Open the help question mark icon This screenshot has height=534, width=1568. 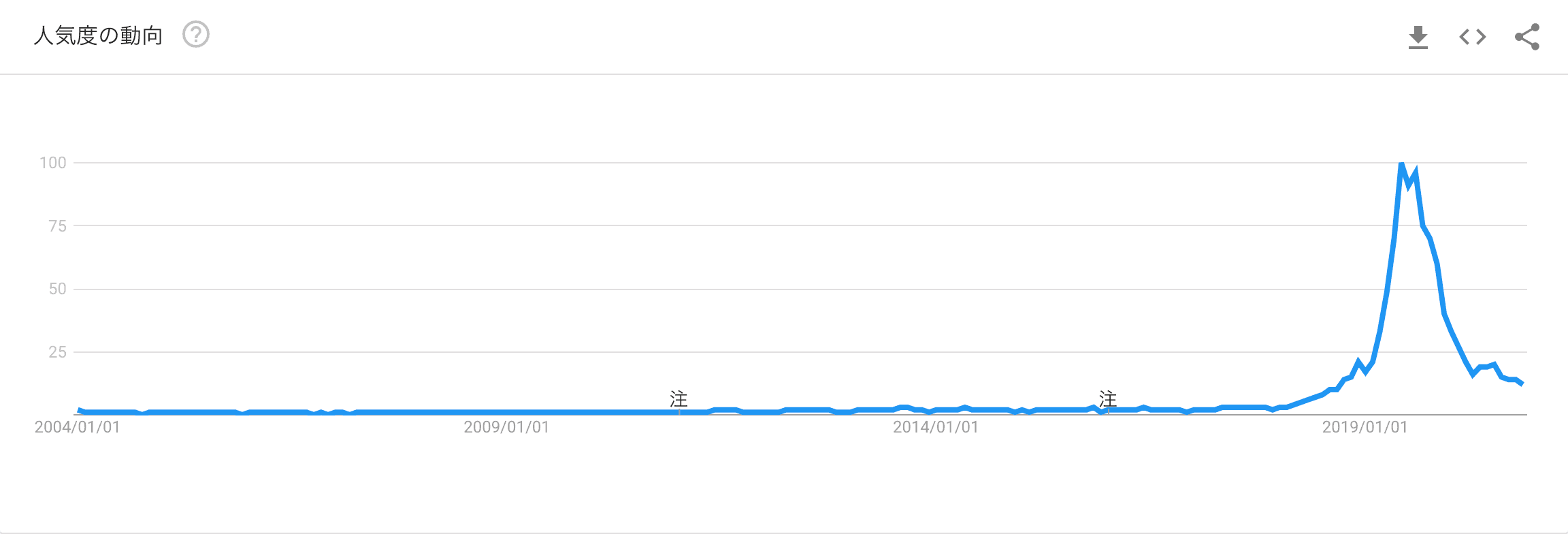tap(196, 34)
